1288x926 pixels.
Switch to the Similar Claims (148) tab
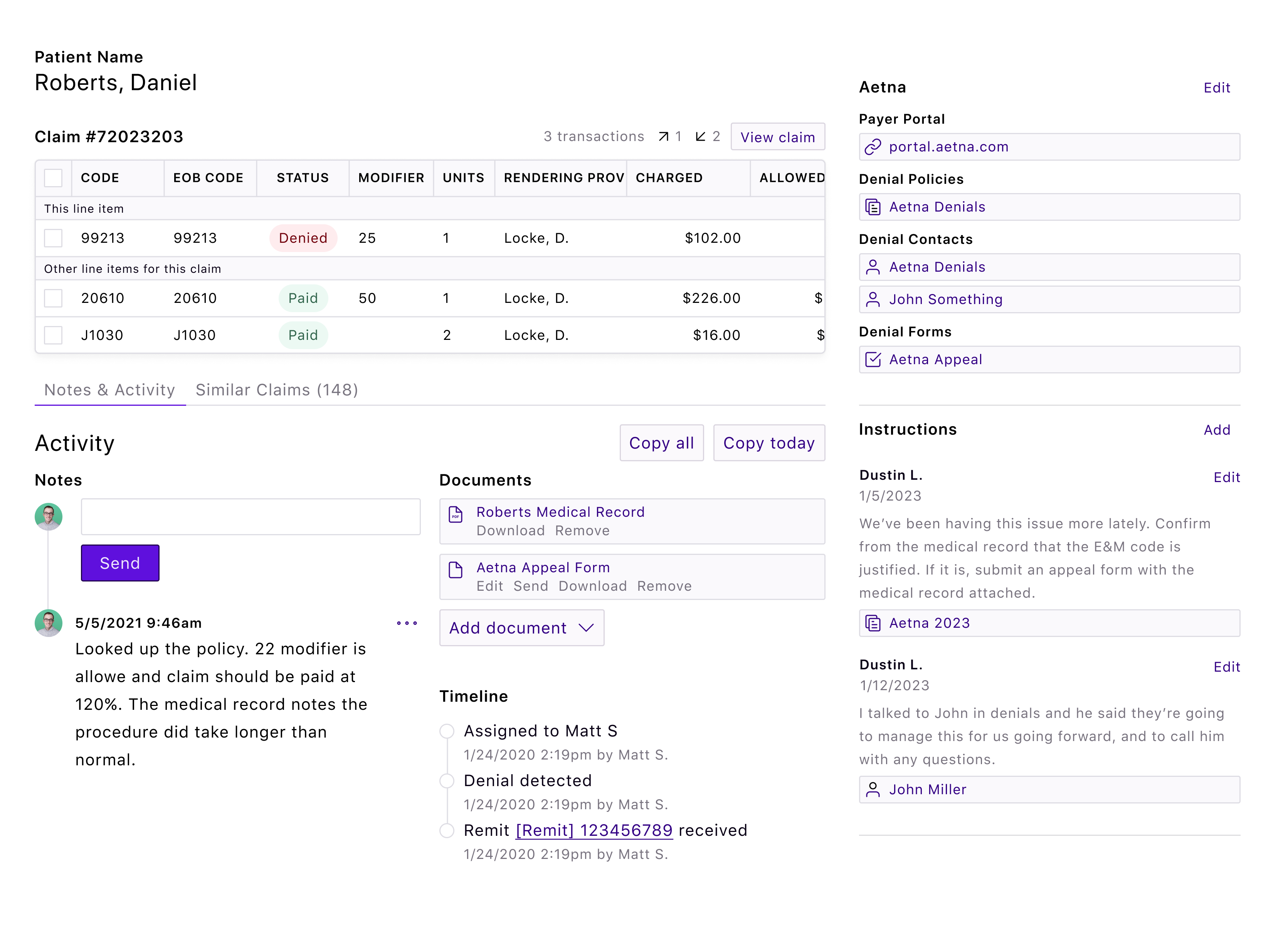tap(277, 390)
